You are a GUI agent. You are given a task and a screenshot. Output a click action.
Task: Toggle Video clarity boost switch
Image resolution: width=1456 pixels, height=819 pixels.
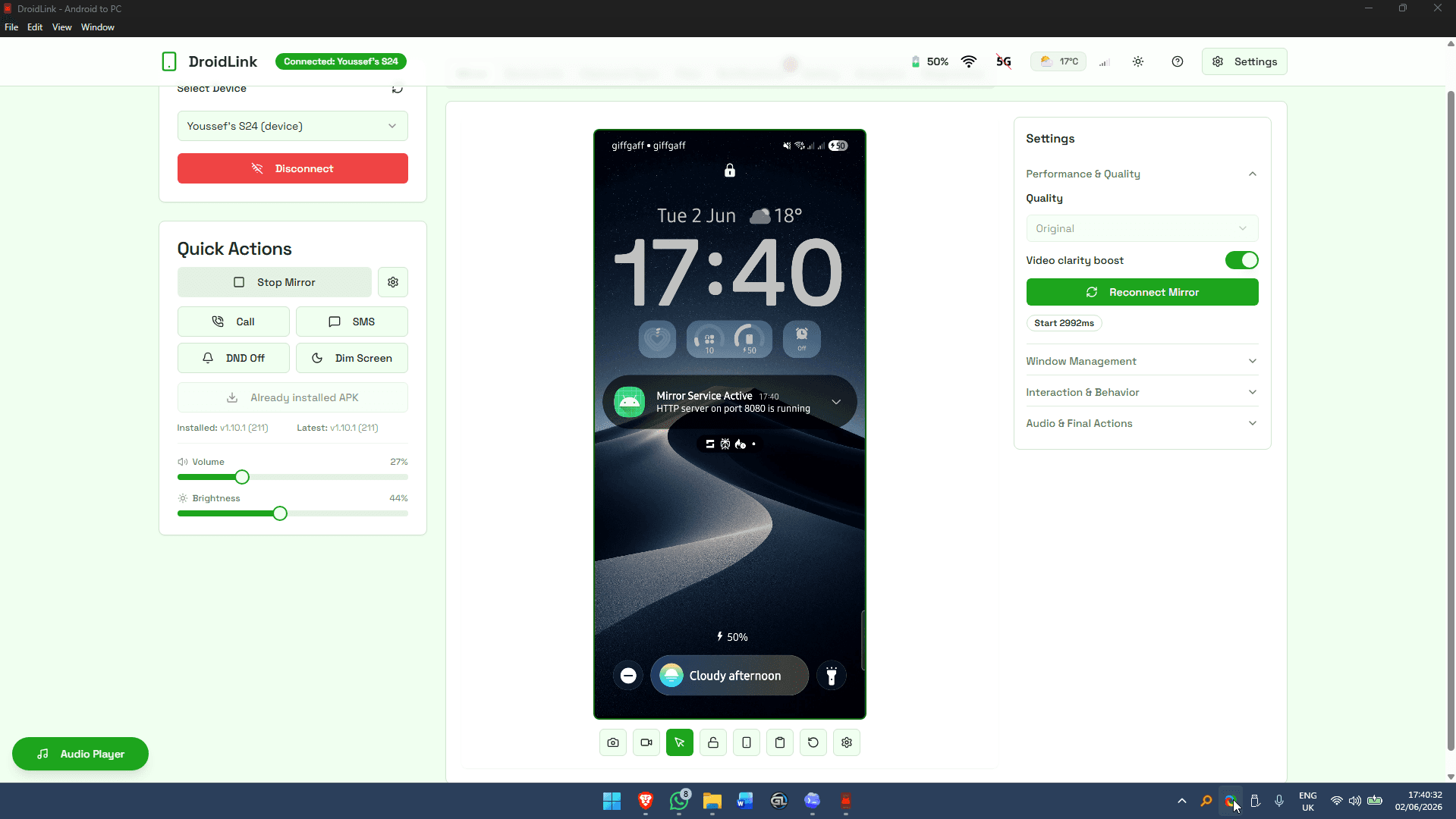pos(1242,260)
